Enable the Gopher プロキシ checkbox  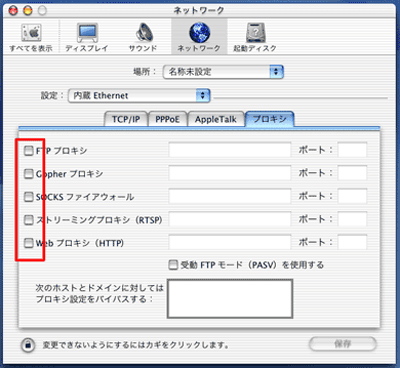[29, 174]
